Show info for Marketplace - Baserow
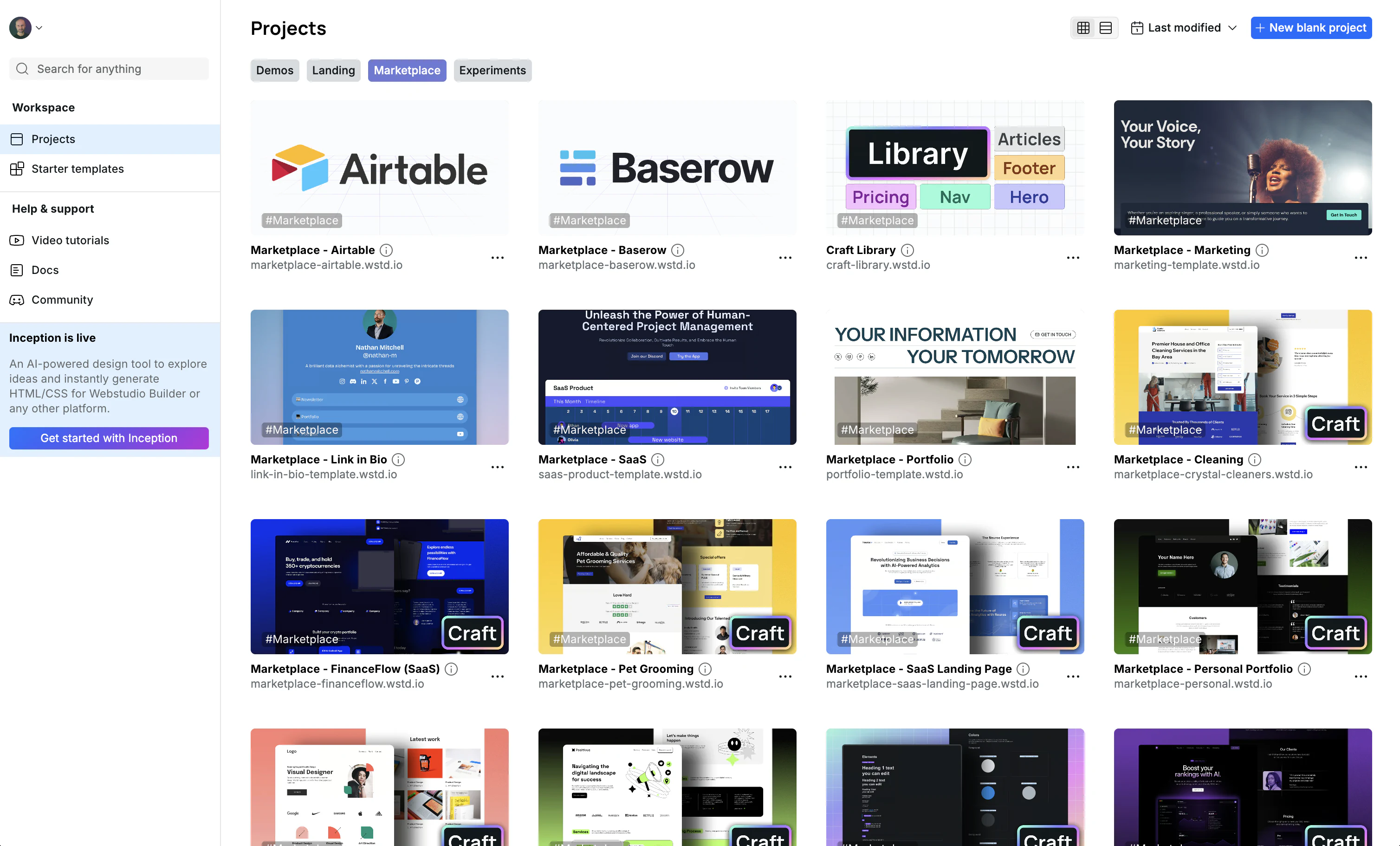Image resolution: width=1400 pixels, height=846 pixels. 677,250
